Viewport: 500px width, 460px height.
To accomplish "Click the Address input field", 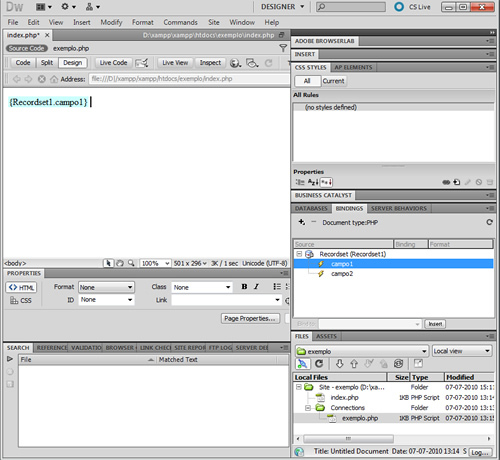I will (x=189, y=79).
